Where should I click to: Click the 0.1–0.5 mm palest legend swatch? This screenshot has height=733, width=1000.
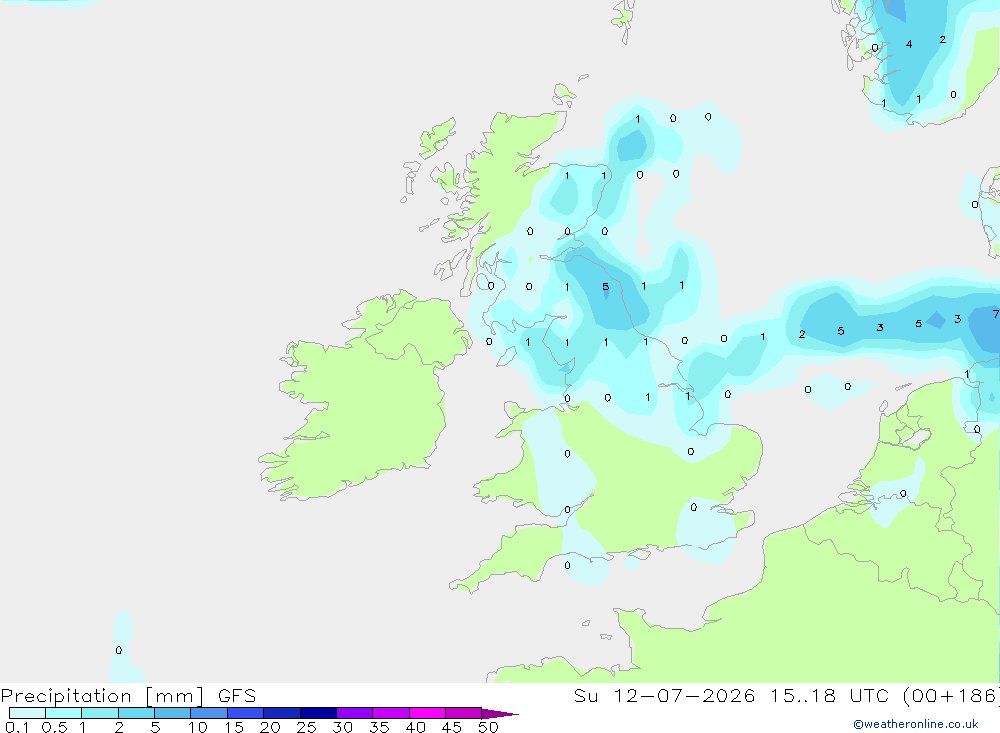tap(27, 713)
